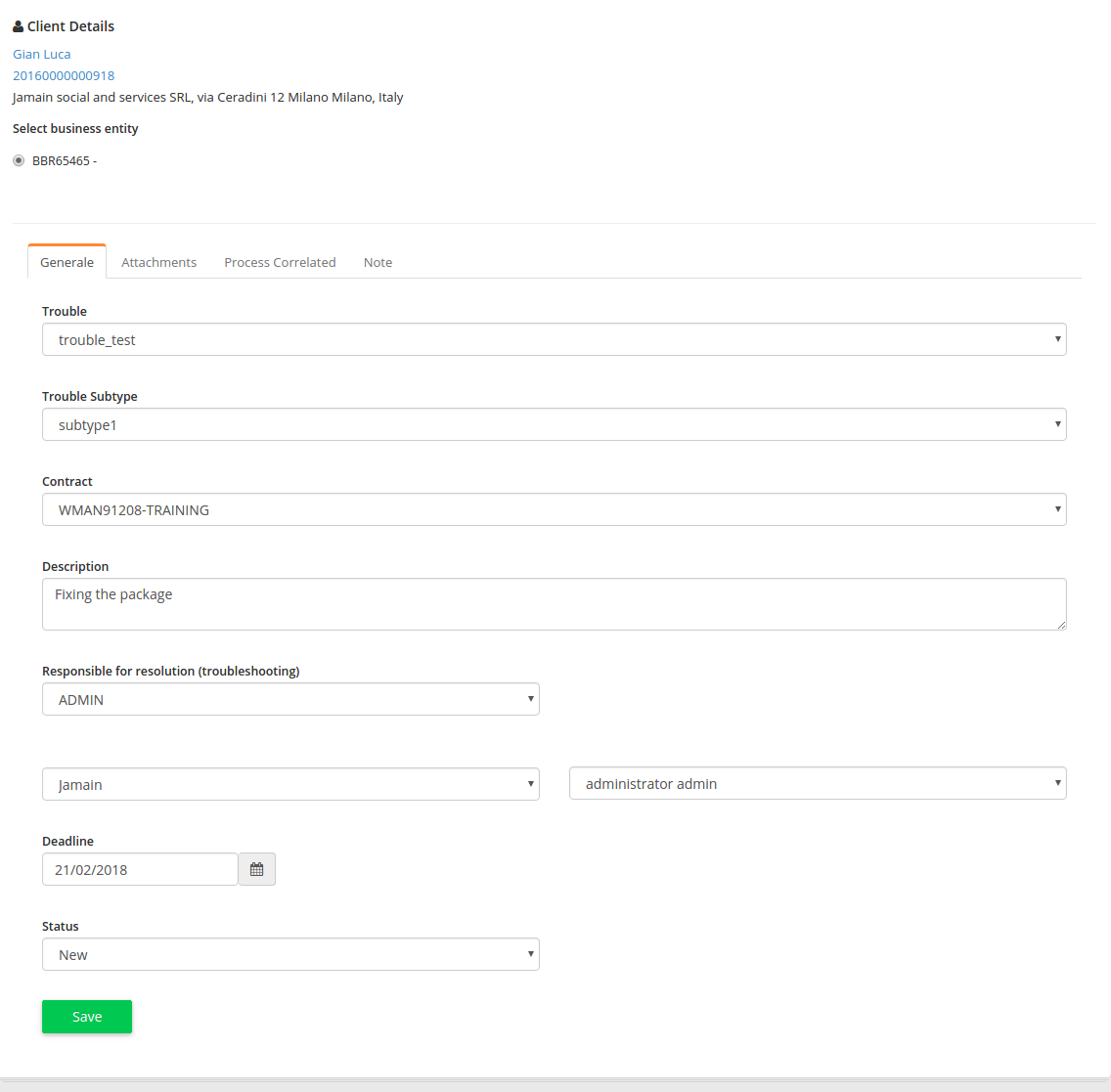Go to the Note tab
Viewport: 1111px width, 1092px height.
(378, 262)
